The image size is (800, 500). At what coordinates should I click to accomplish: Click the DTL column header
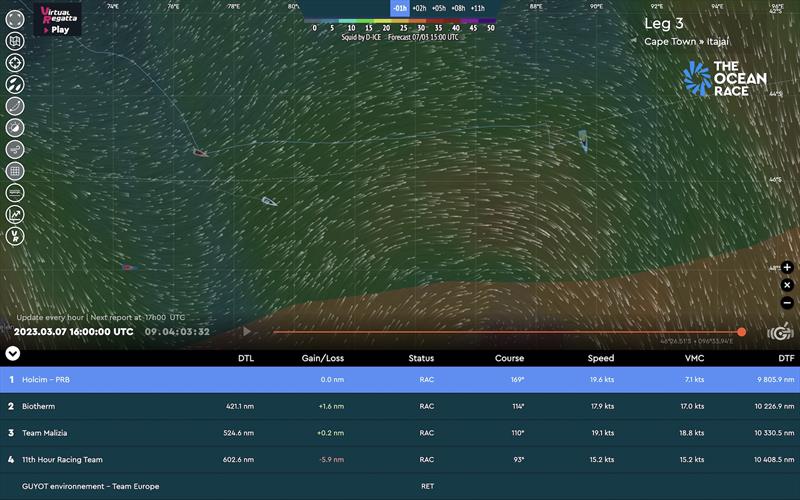[246, 358]
